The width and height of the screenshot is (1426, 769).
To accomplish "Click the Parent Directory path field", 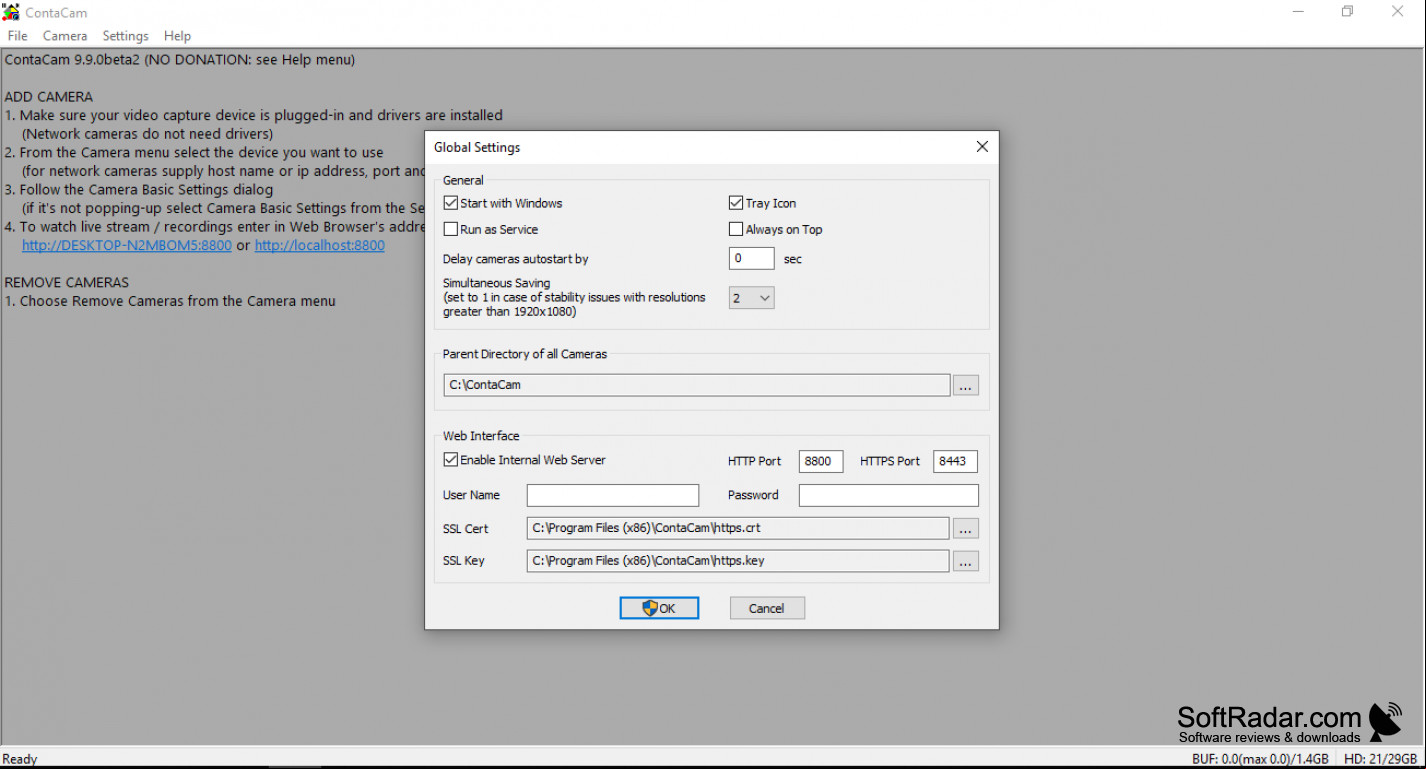I will pyautogui.click(x=696, y=385).
